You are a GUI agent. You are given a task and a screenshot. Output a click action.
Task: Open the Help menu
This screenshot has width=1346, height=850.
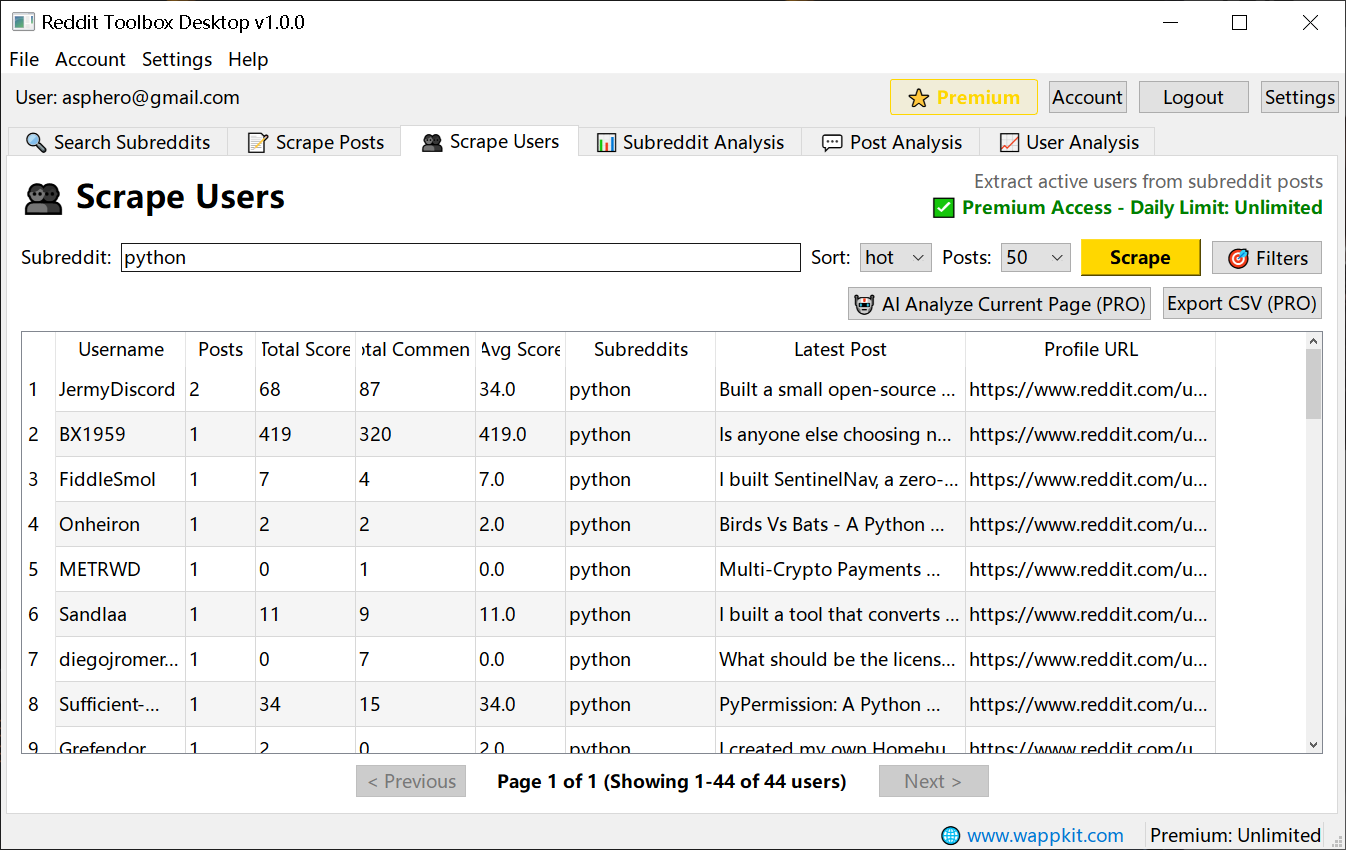(248, 59)
